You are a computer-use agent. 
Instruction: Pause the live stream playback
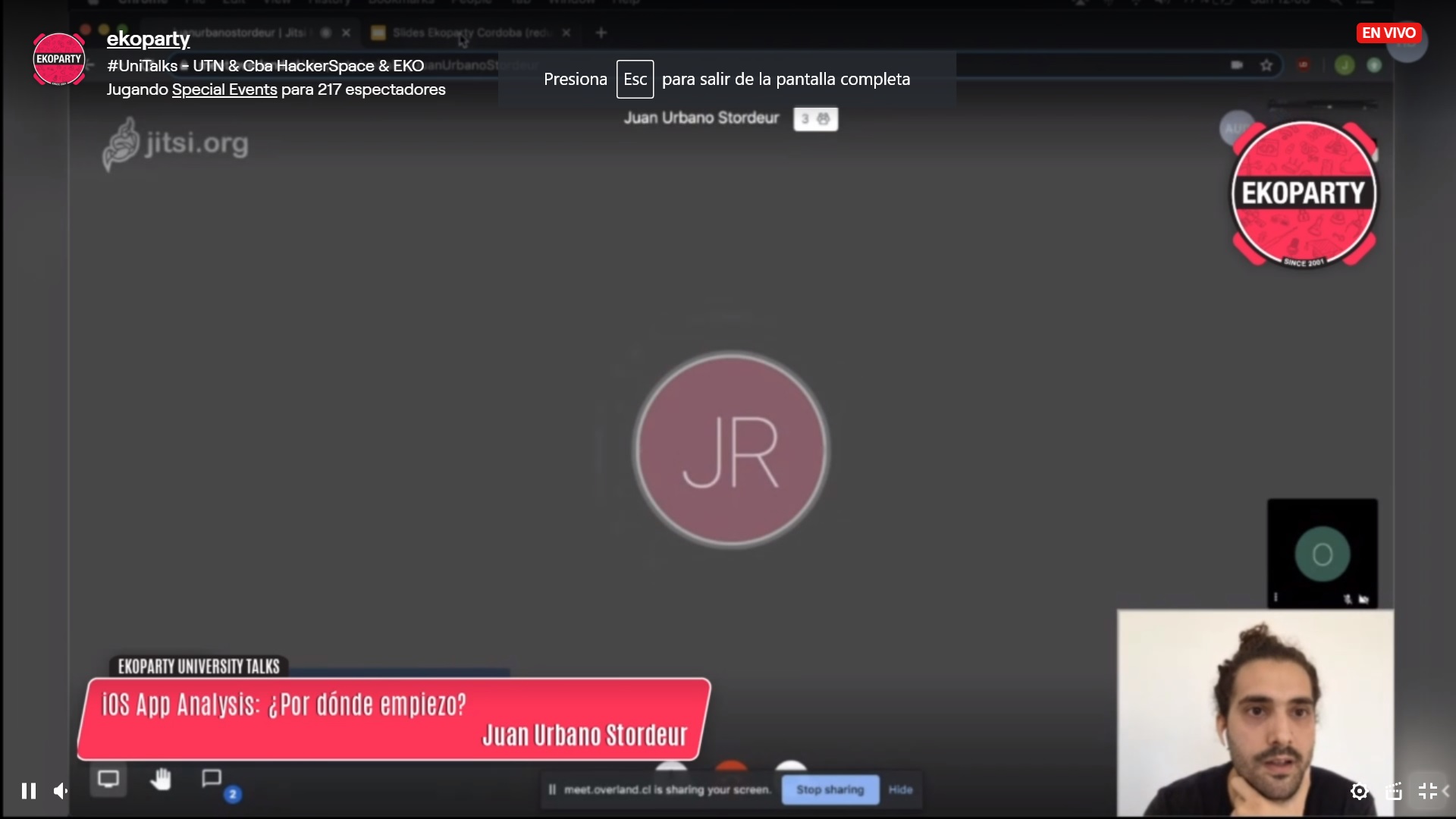pos(28,791)
